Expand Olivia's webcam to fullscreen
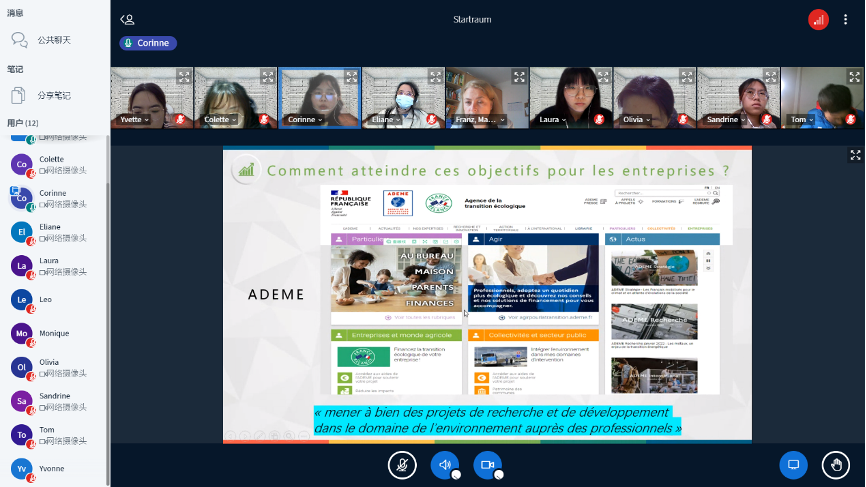Image resolution: width=866 pixels, height=487 pixels. (x=686, y=76)
